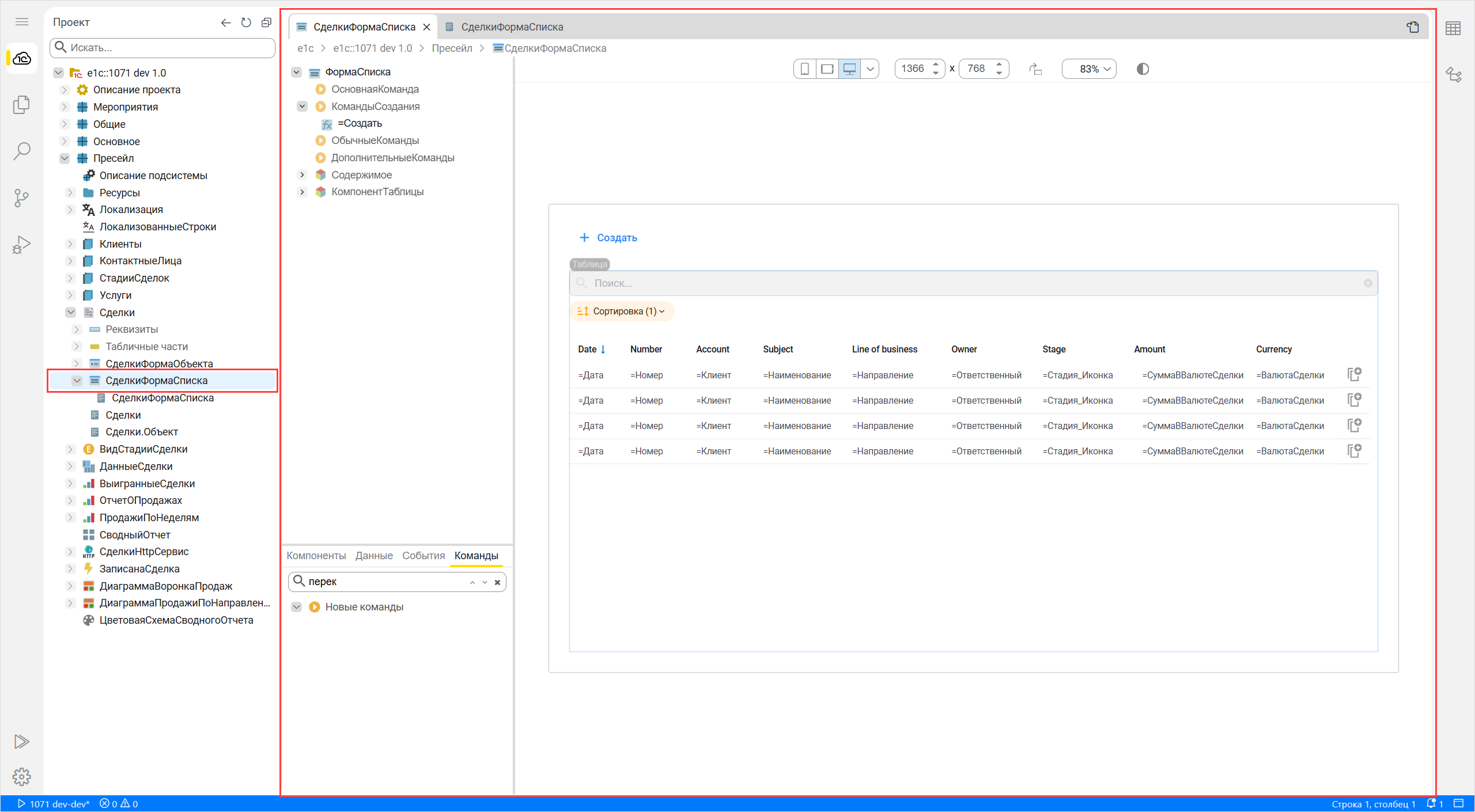Collapse ФормаСписка in form tree
Screen dimensions: 1475x812
coord(296,73)
